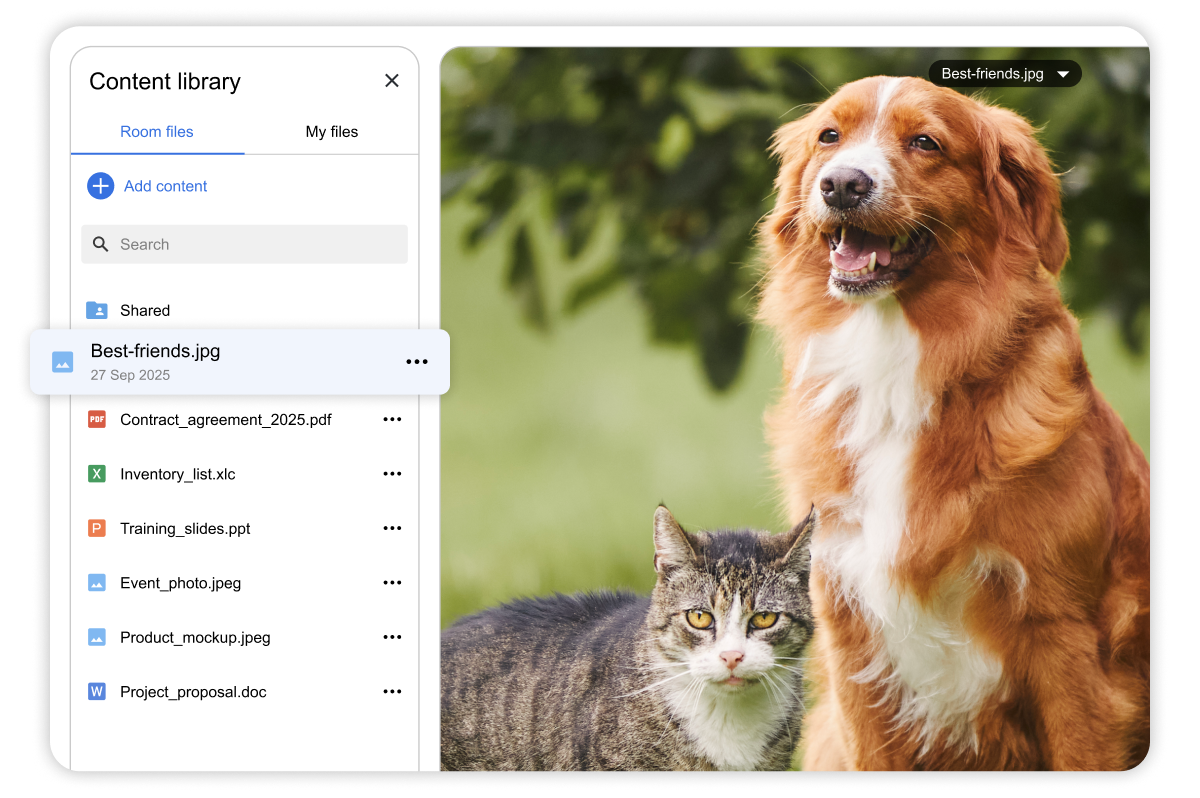This screenshot has width=1200, height=798.
Task: Show more options for Training_slides.ppt
Action: coord(392,528)
